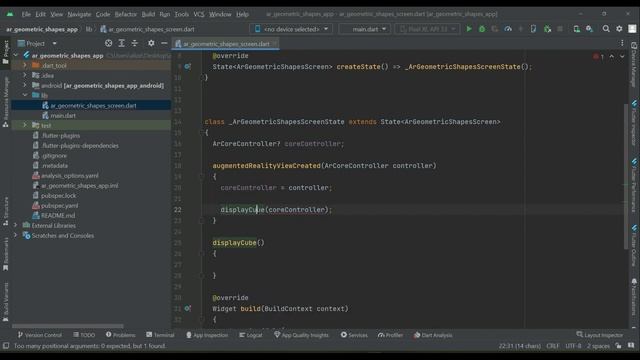Expand External Libraries node

16,225
